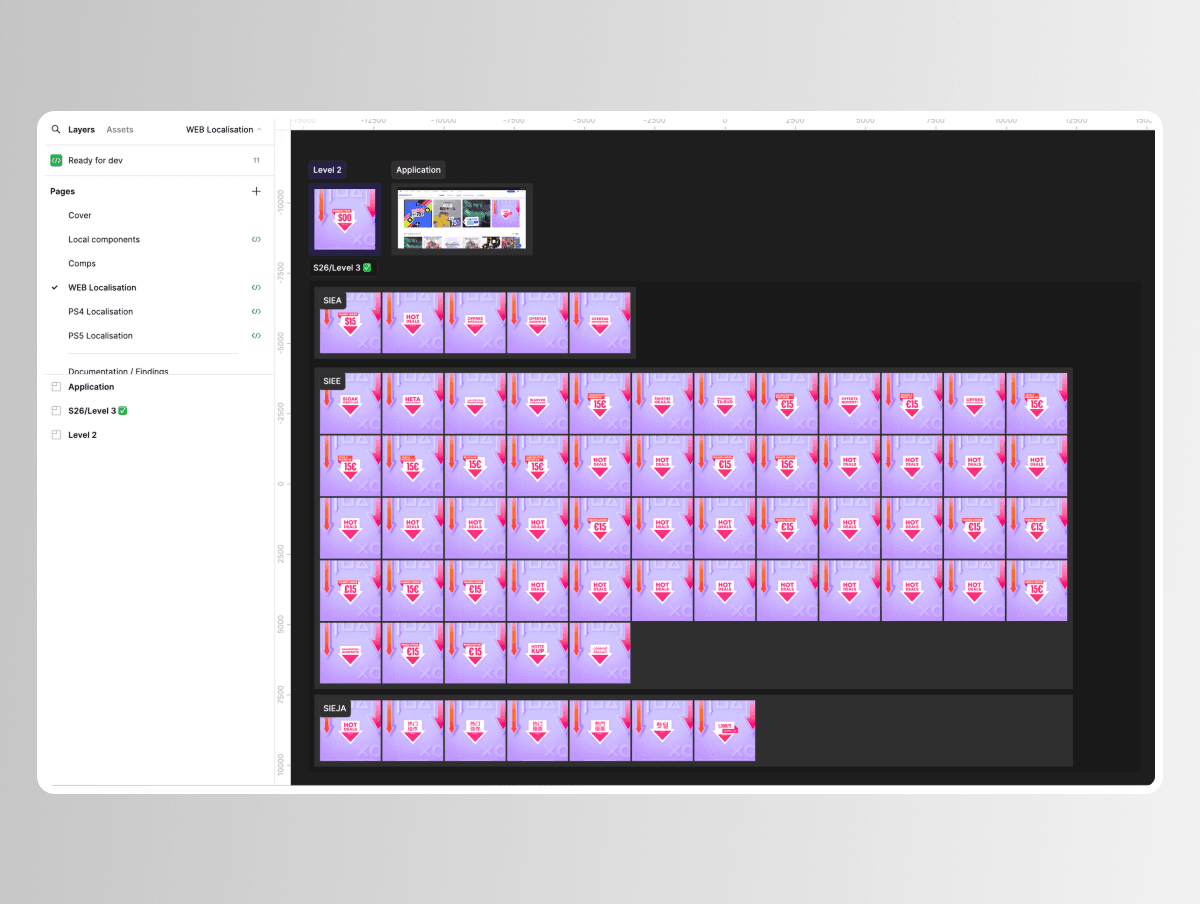Click the Ready for dev row label
The width and height of the screenshot is (1200, 904).
[x=95, y=160]
